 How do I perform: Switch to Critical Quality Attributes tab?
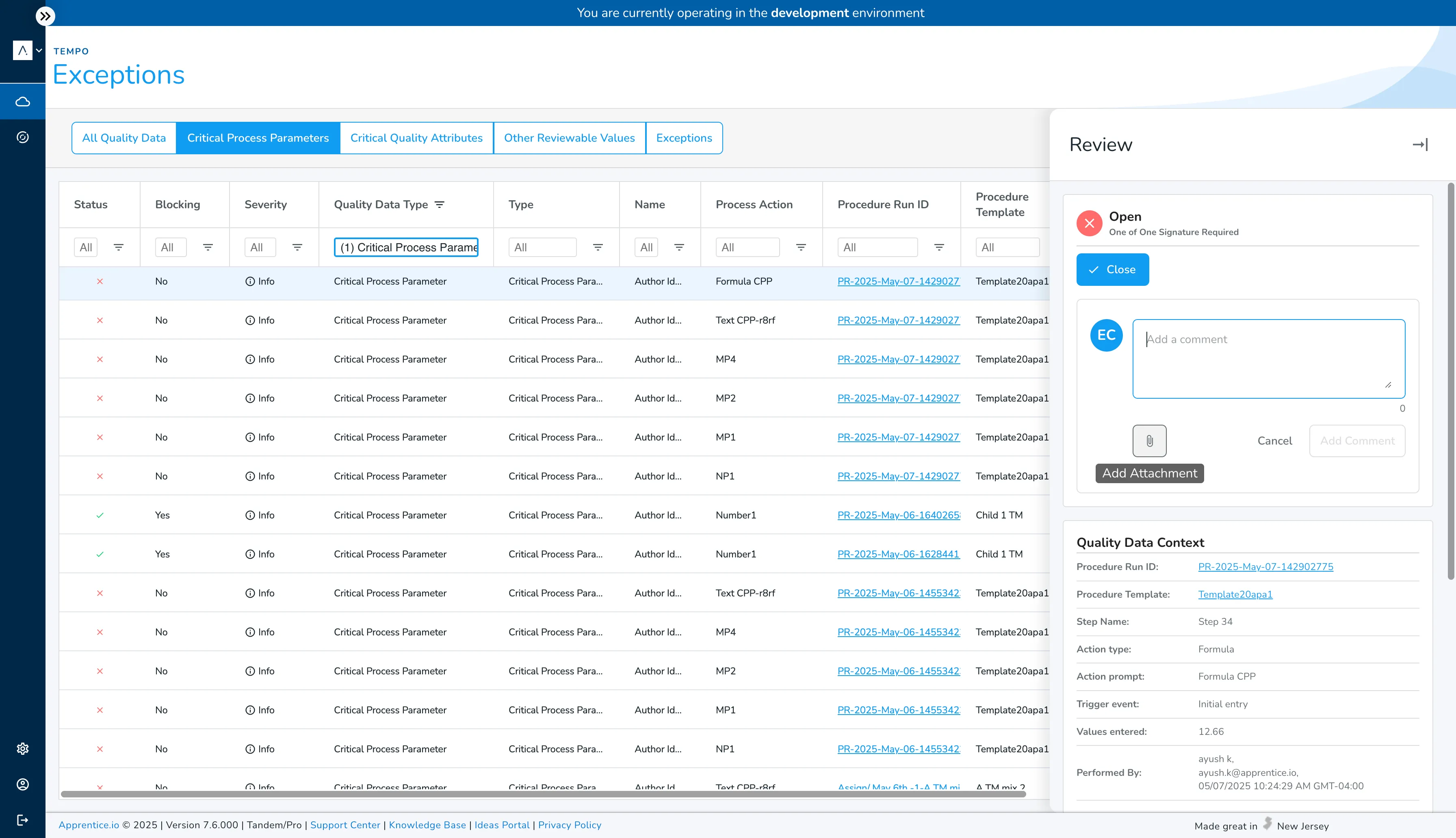(416, 138)
